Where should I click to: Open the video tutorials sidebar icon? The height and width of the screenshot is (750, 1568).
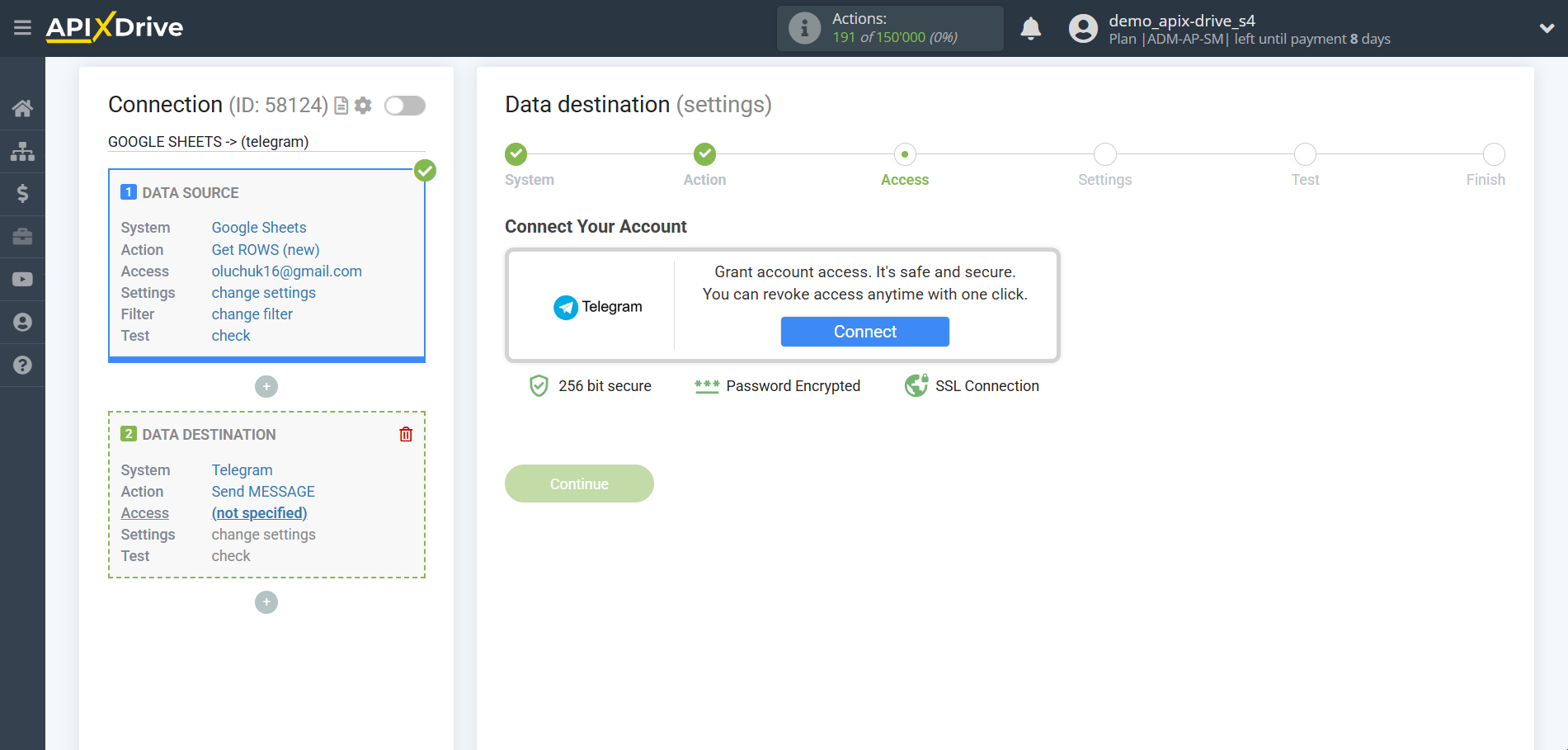point(22,280)
